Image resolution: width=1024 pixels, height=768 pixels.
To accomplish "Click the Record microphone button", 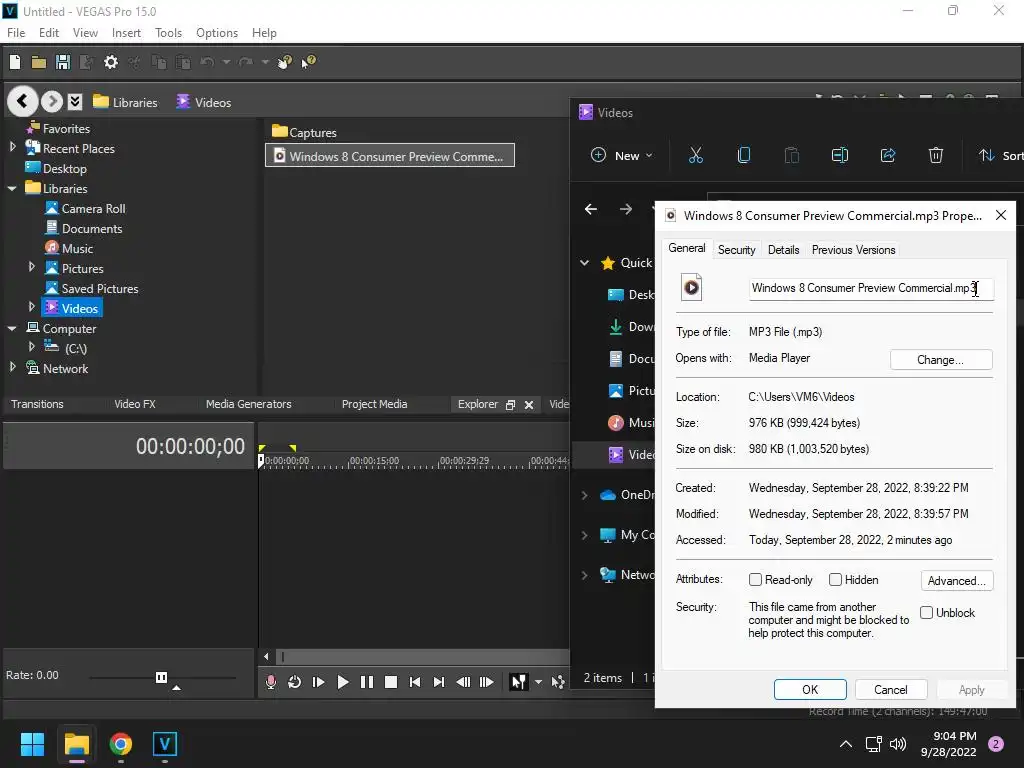I will point(270,682).
